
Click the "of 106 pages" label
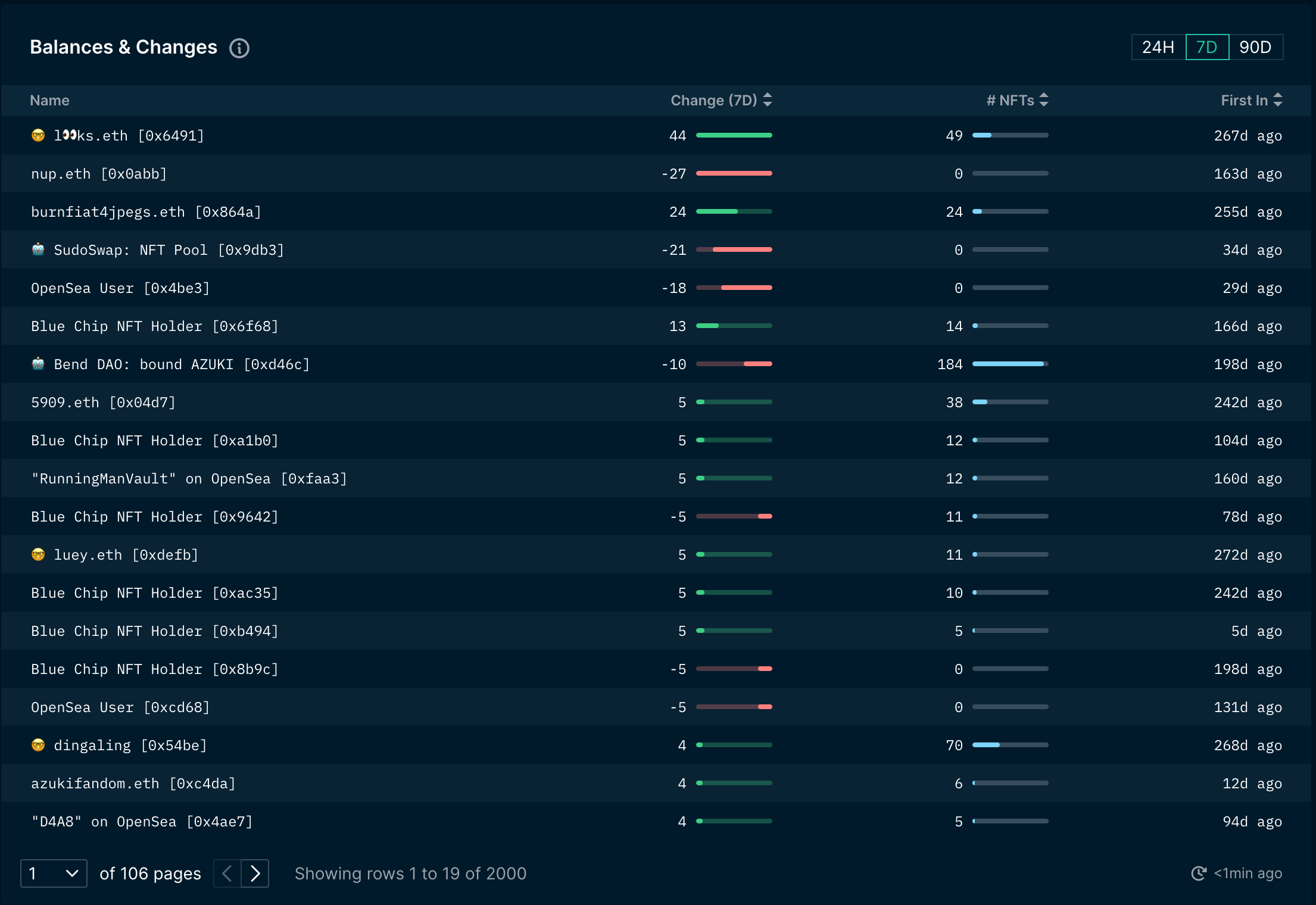(150, 873)
